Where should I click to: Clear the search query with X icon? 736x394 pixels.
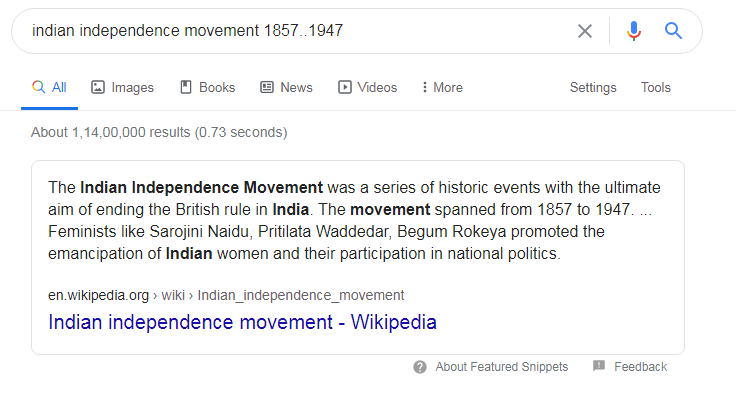584,31
